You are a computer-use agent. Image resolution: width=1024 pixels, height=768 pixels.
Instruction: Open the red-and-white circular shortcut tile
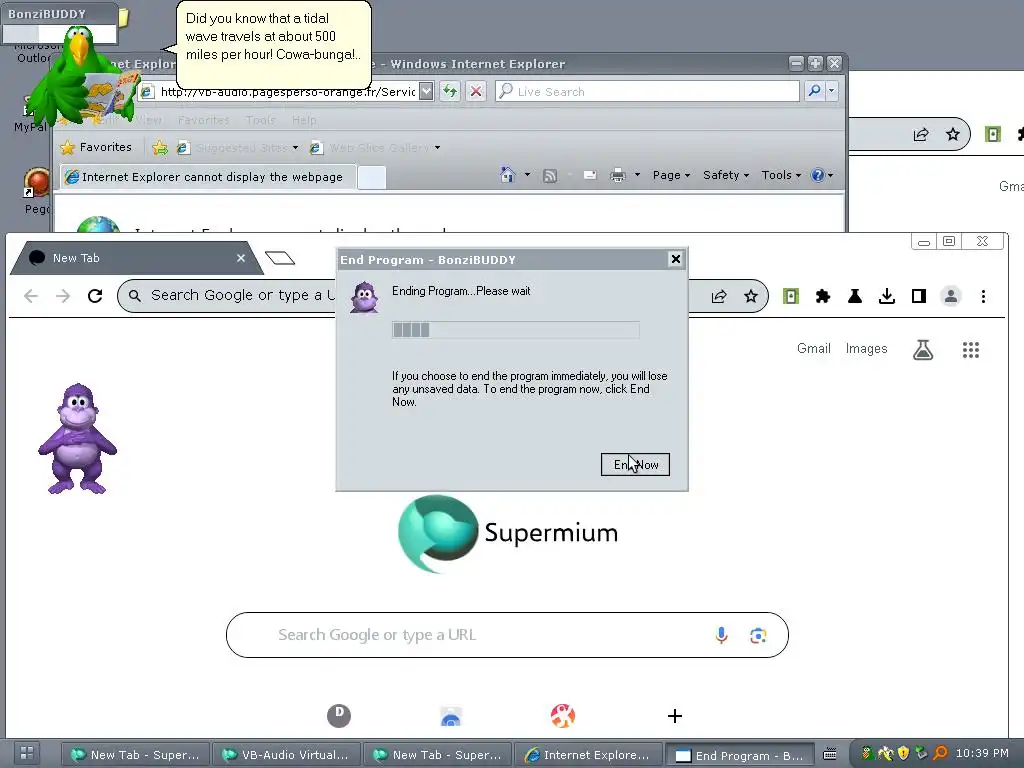[562, 716]
